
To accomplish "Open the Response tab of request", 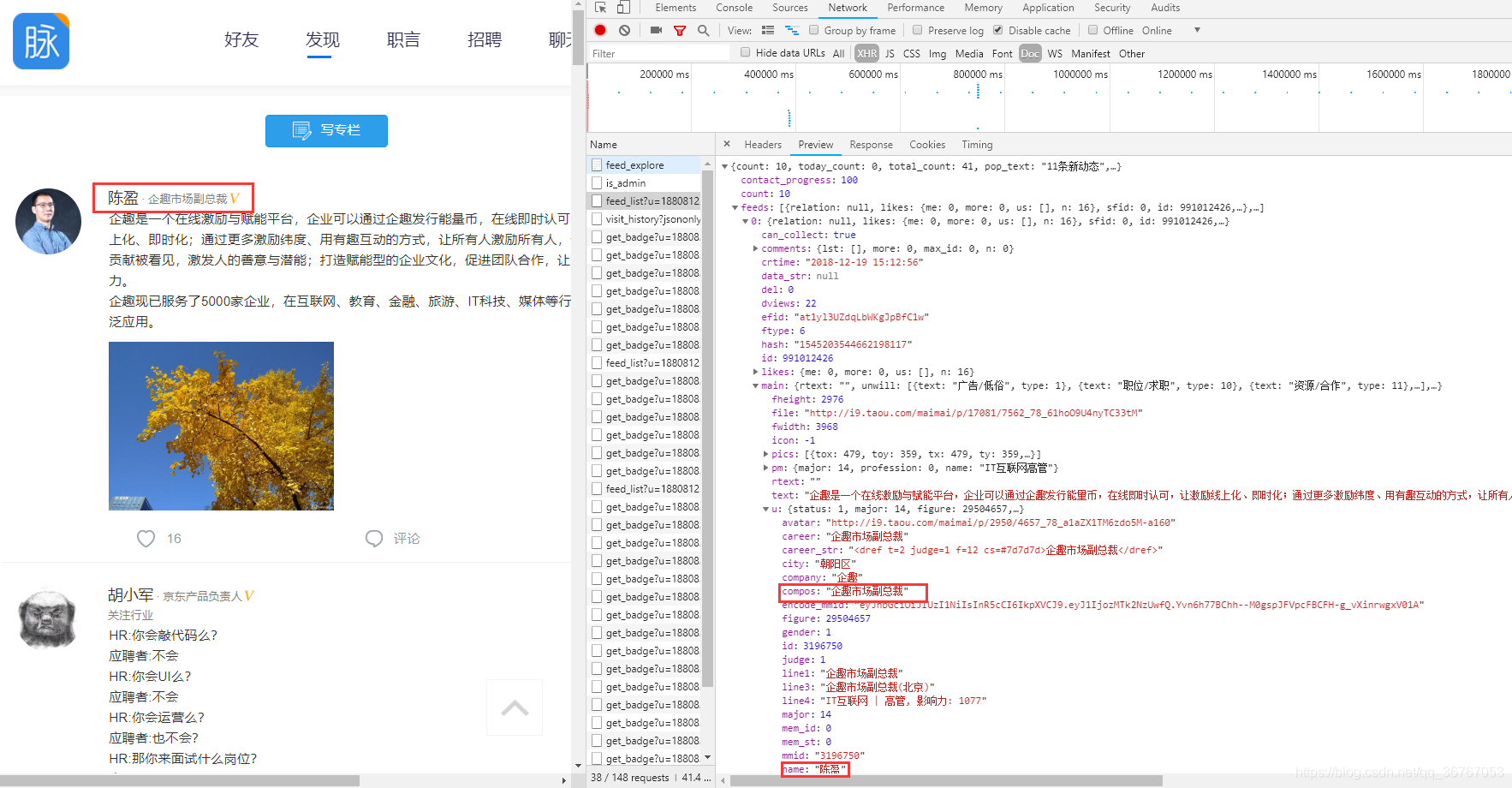I will point(871,145).
